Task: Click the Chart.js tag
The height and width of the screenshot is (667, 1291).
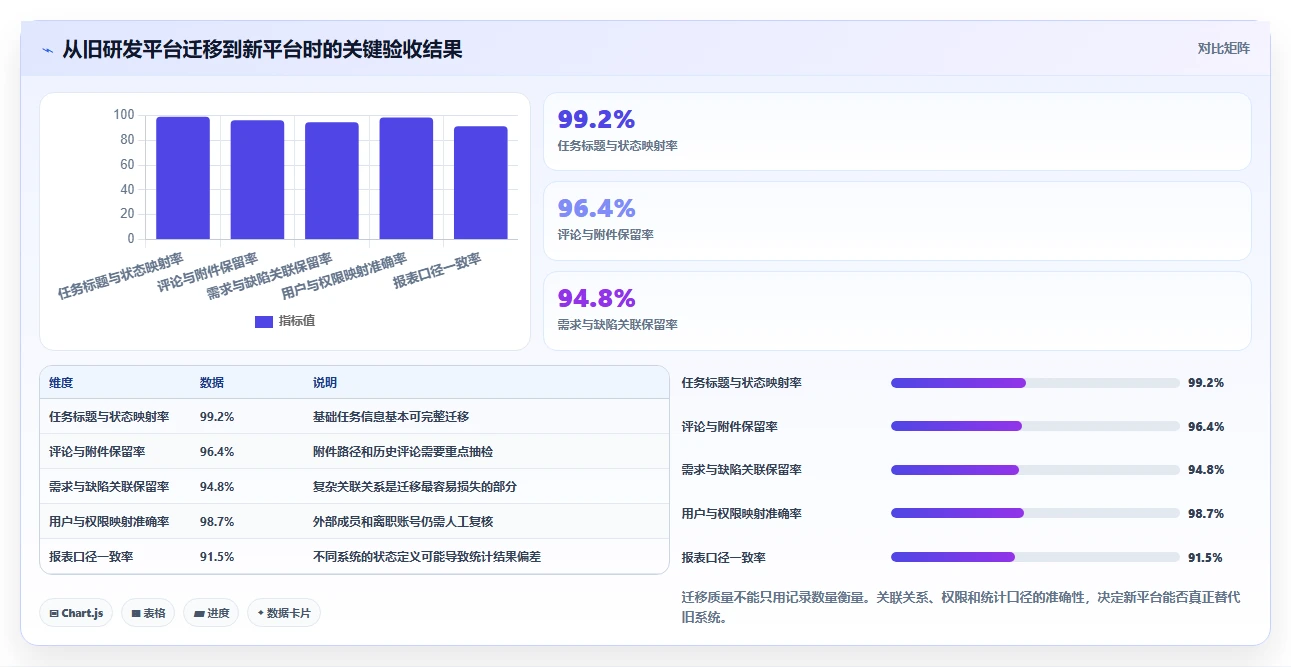Action: point(76,613)
